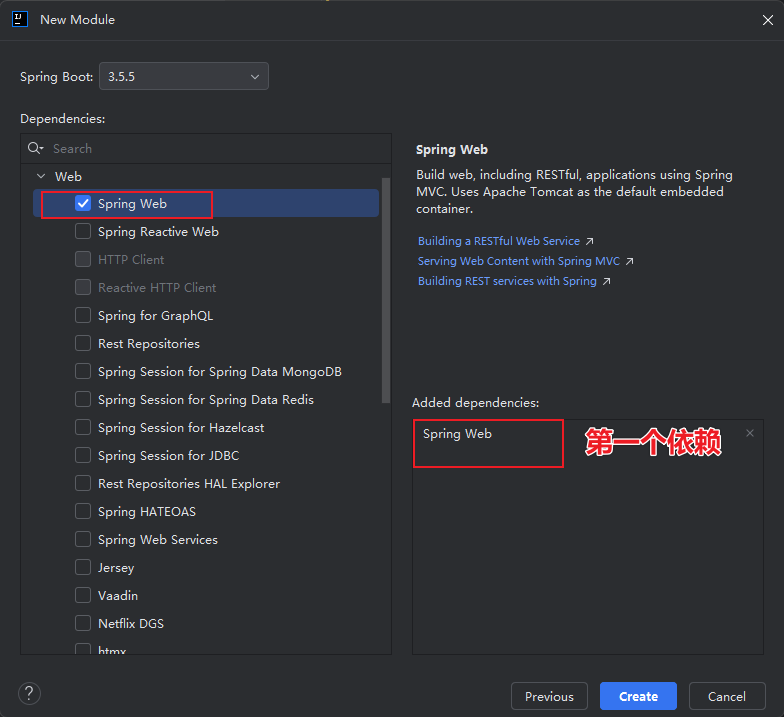This screenshot has width=784, height=717.
Task: Check the Netflix DGS checkbox
Action: pos(83,624)
